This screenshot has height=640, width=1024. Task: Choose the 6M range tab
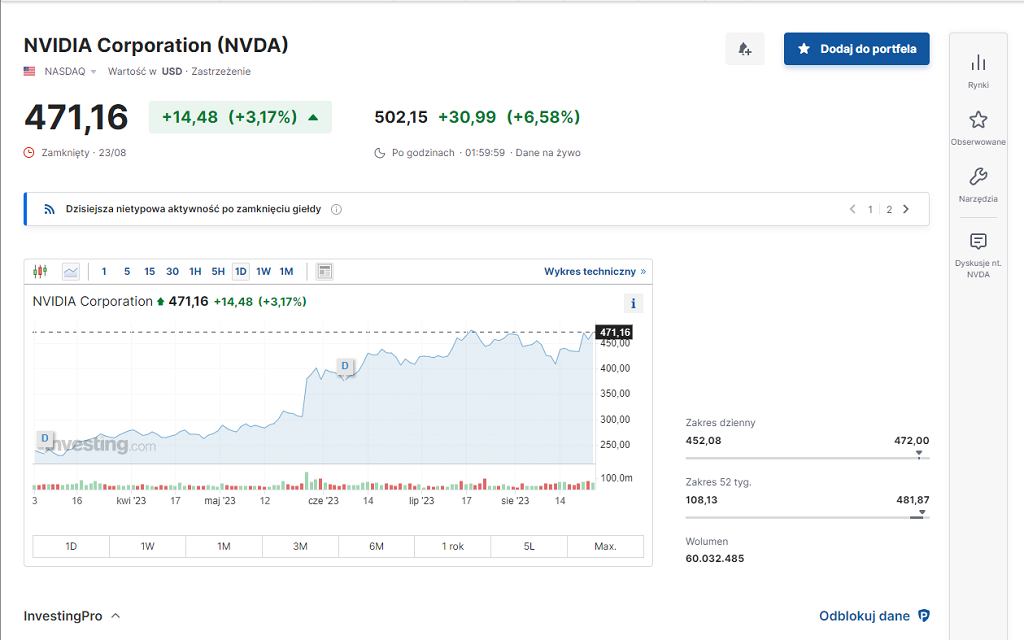[x=376, y=546]
